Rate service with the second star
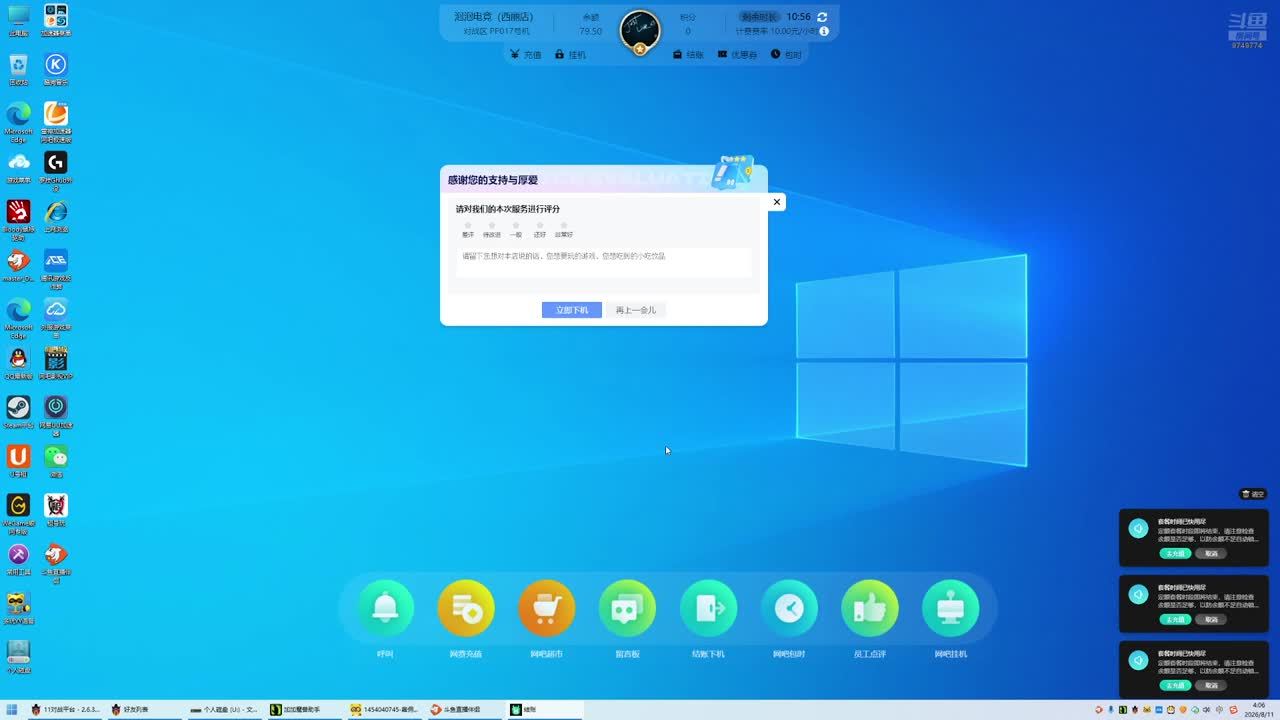The height and width of the screenshot is (720, 1280). tap(492, 226)
